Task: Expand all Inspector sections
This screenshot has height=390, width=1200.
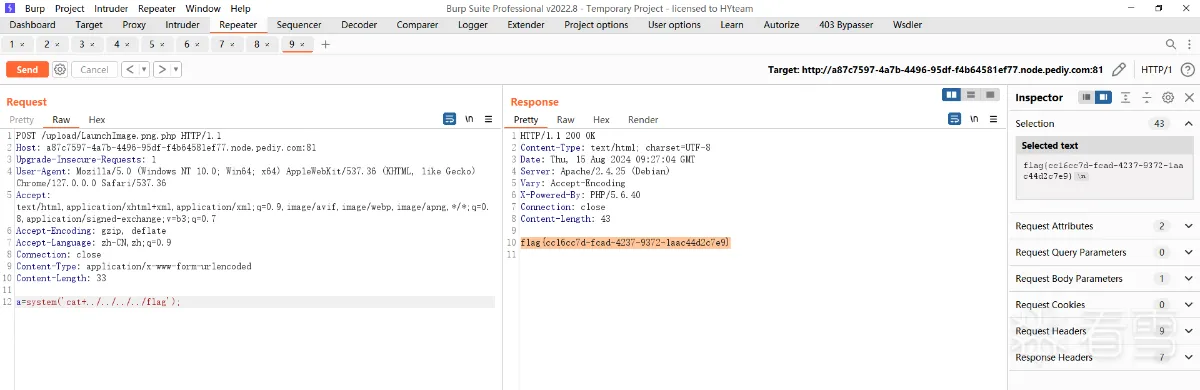Action: tap(1125, 97)
